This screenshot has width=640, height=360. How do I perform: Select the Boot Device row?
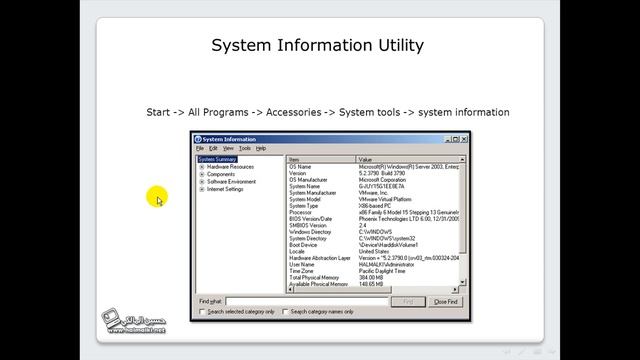tap(373, 245)
